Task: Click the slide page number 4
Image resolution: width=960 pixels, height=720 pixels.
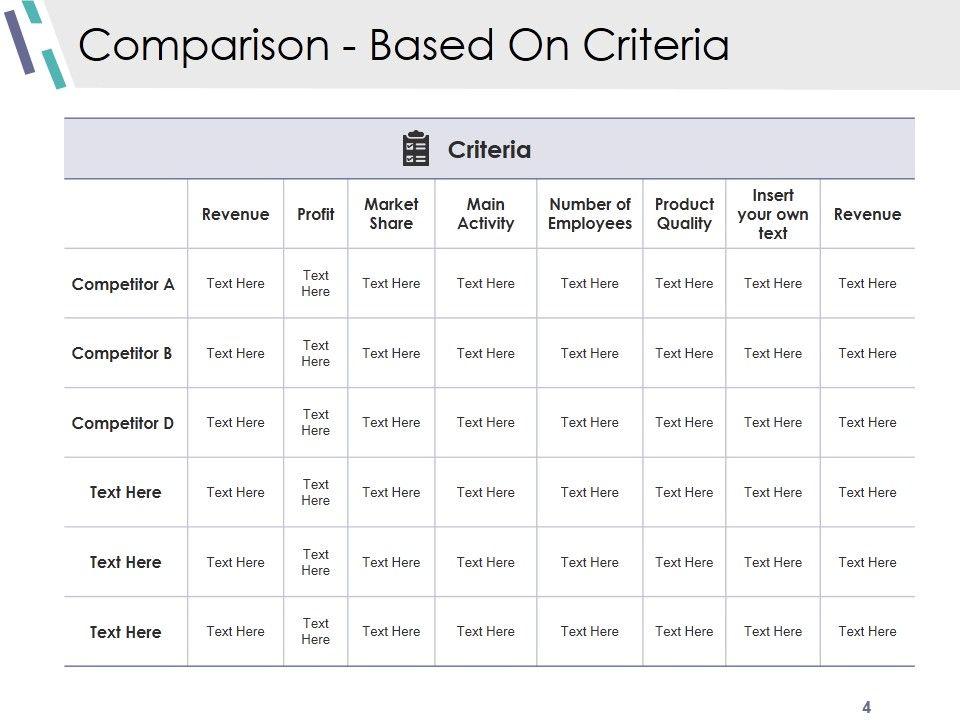Action: [x=867, y=707]
